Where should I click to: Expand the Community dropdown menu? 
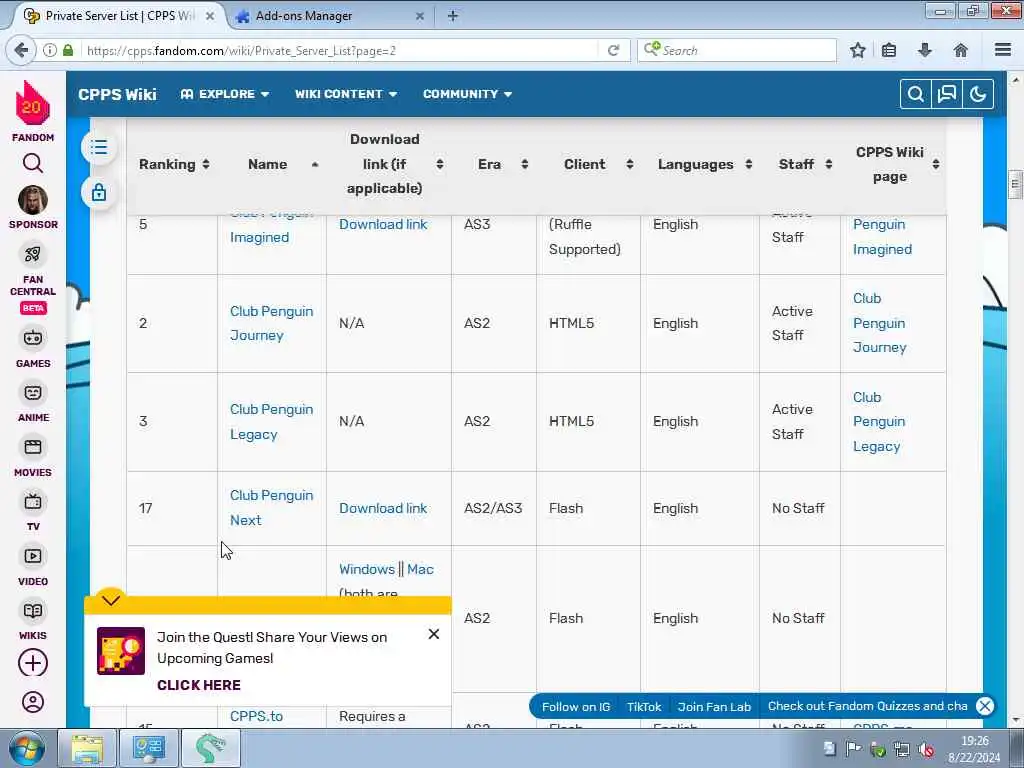467,94
